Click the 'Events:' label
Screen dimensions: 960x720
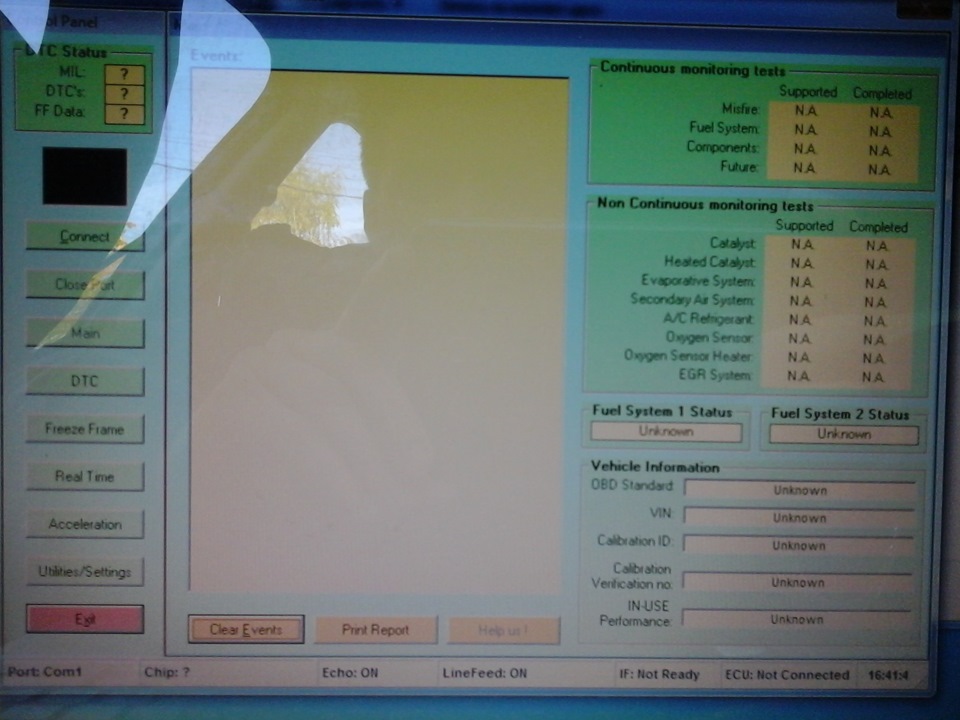pos(215,56)
